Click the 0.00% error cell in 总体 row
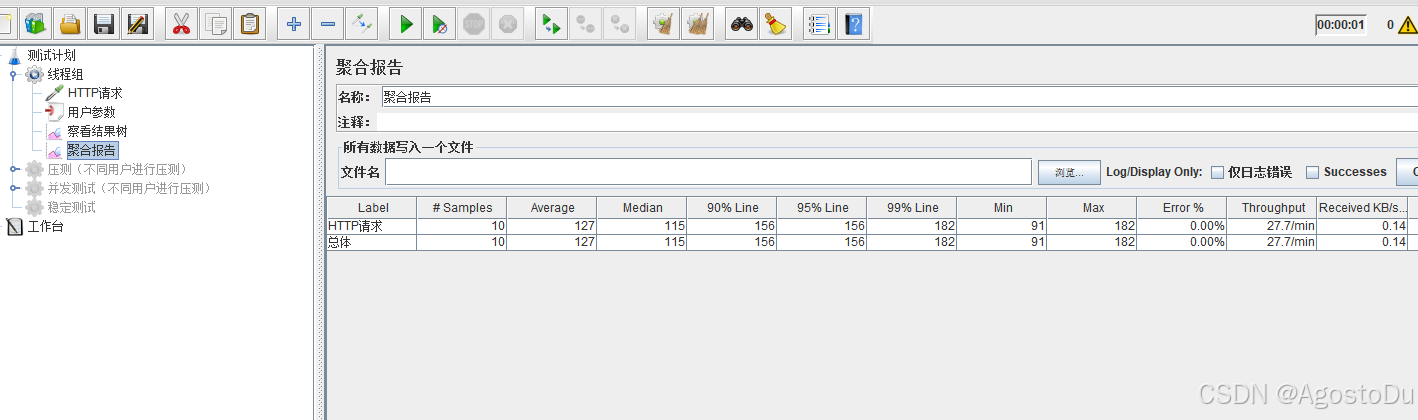 tap(1182, 242)
